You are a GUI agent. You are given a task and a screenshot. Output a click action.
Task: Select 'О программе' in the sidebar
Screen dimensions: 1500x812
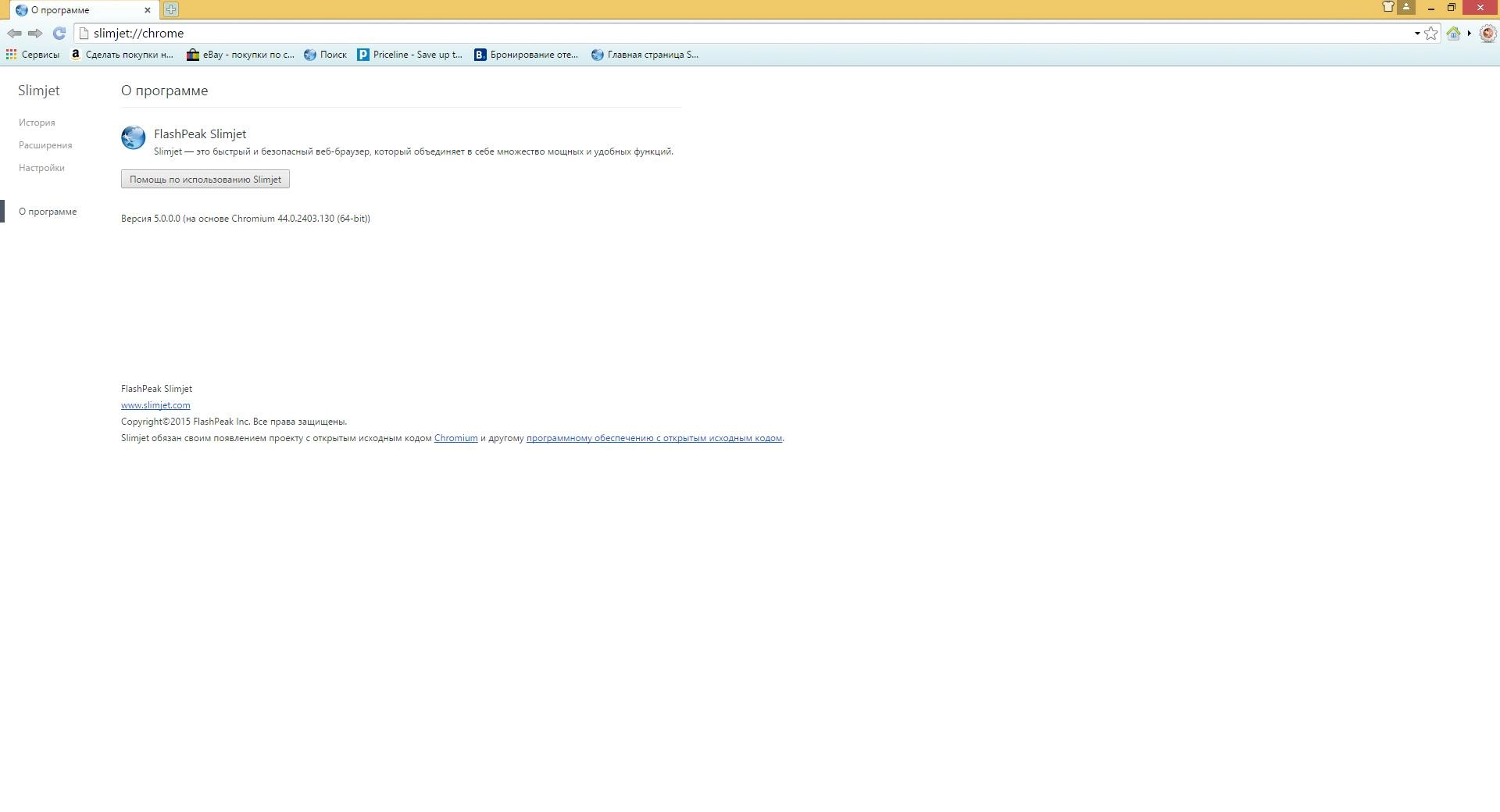(x=48, y=212)
